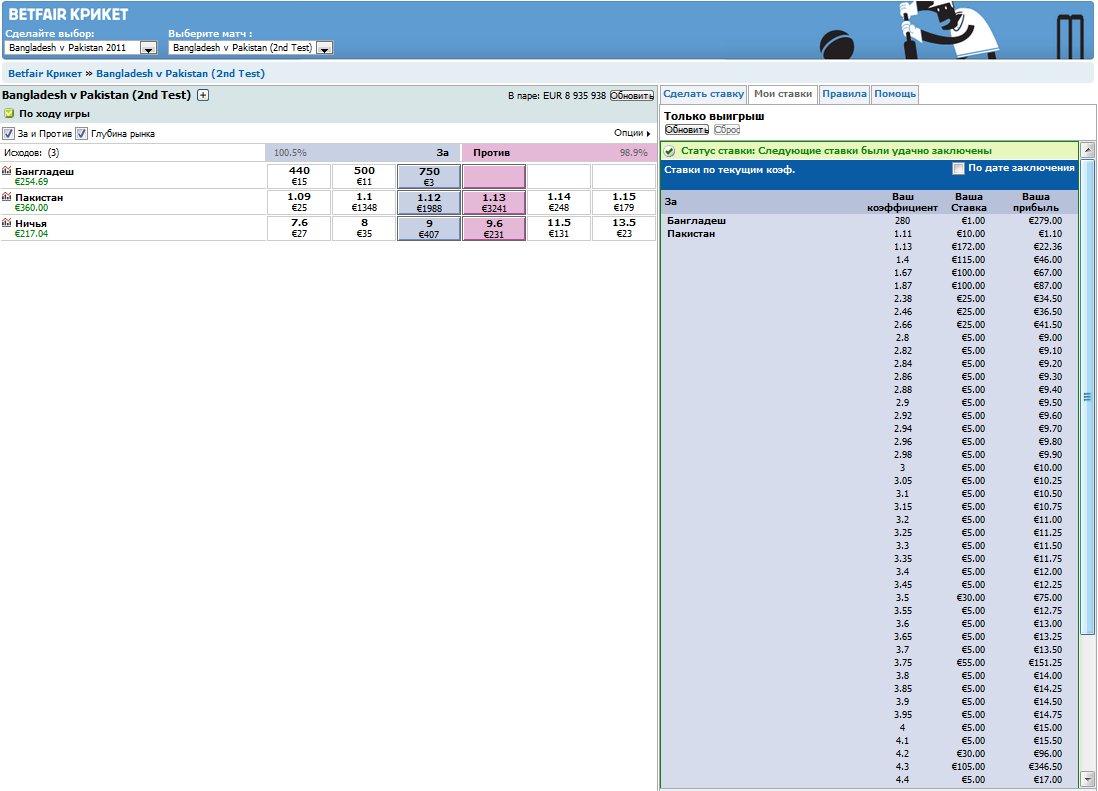Click Ваш коэффициент column header

pos(903,202)
